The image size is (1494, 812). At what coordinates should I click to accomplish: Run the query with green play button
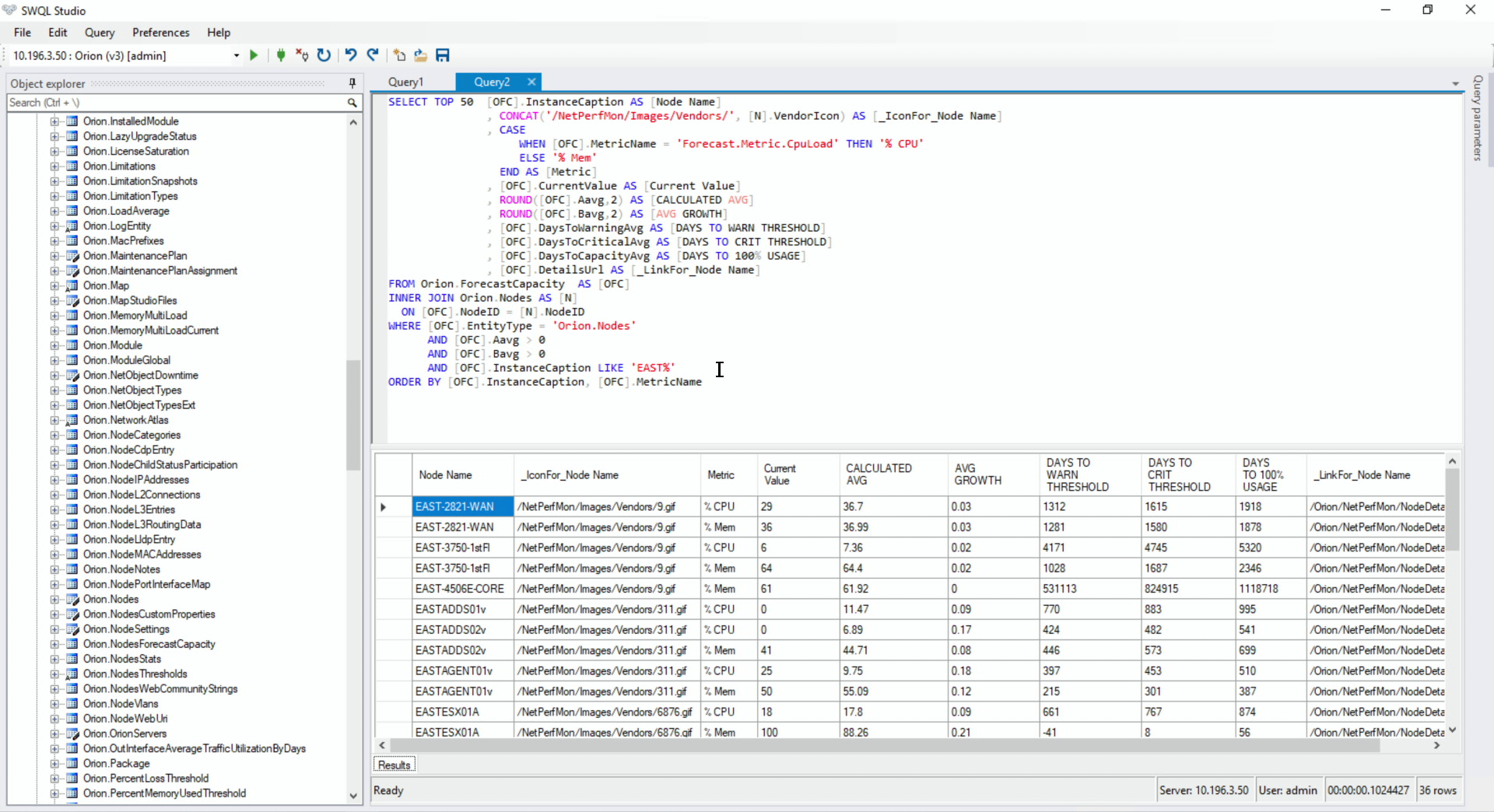[x=254, y=55]
